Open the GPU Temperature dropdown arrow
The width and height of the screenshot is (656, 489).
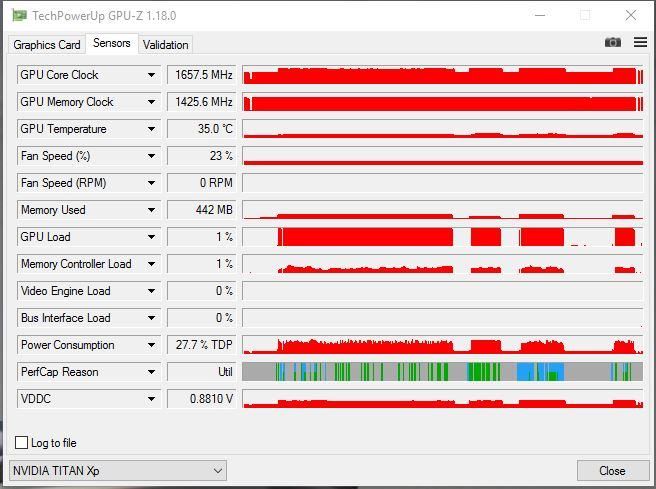(151, 129)
